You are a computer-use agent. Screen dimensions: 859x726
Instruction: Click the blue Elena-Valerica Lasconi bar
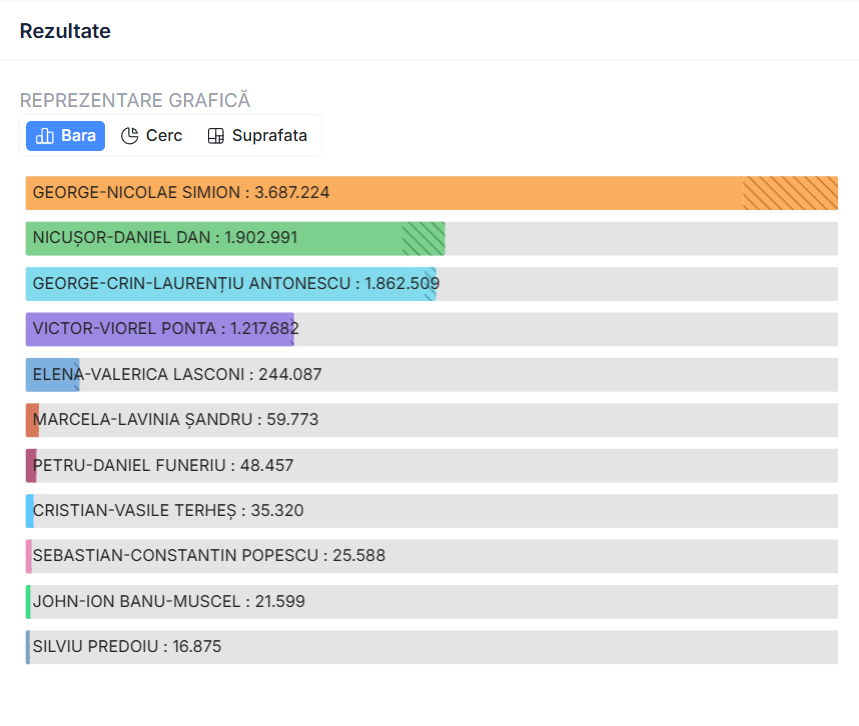coord(52,375)
